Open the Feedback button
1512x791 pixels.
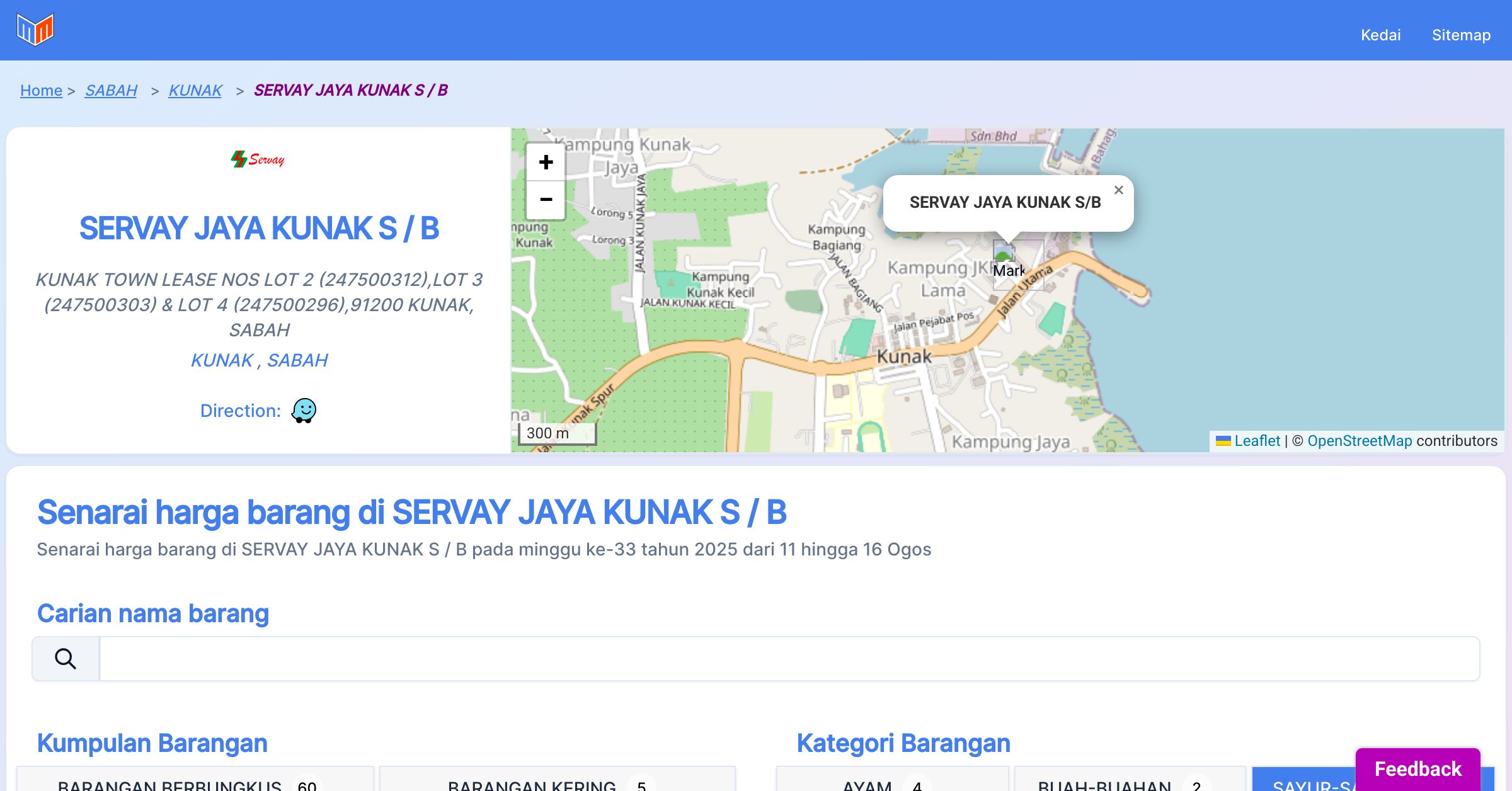1417,769
